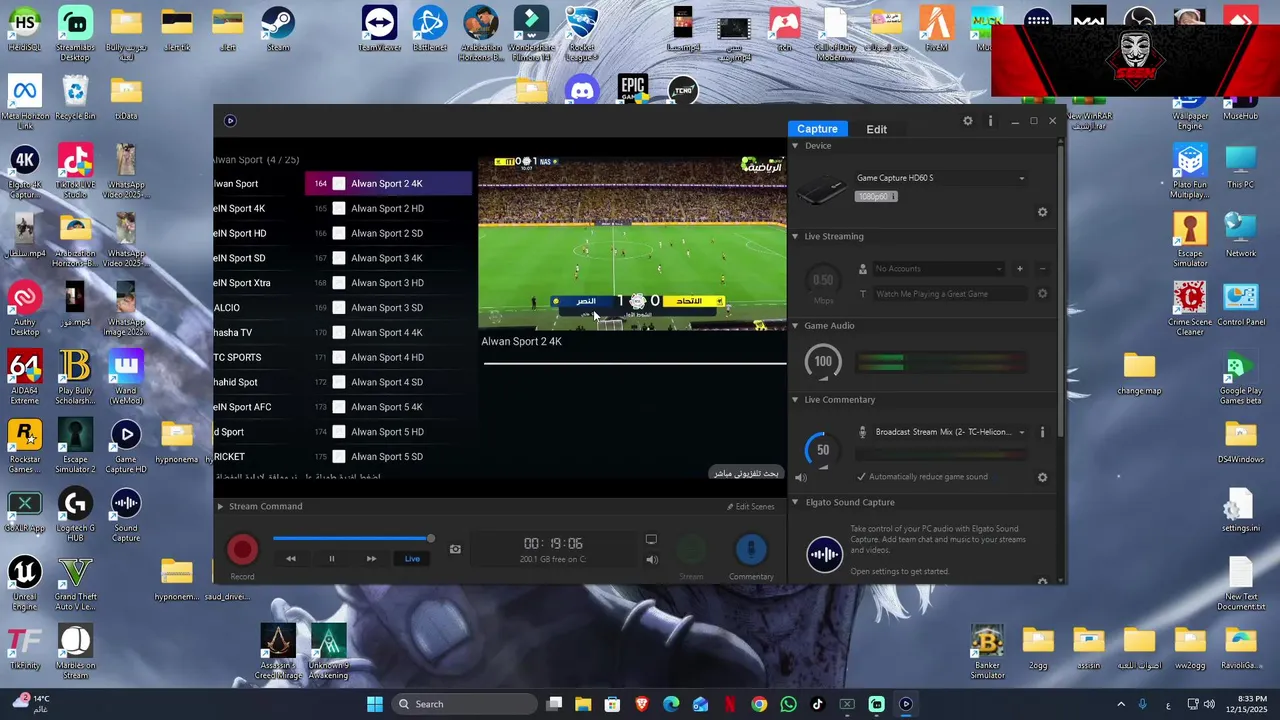Toggle the Live playback button

[x=412, y=559]
